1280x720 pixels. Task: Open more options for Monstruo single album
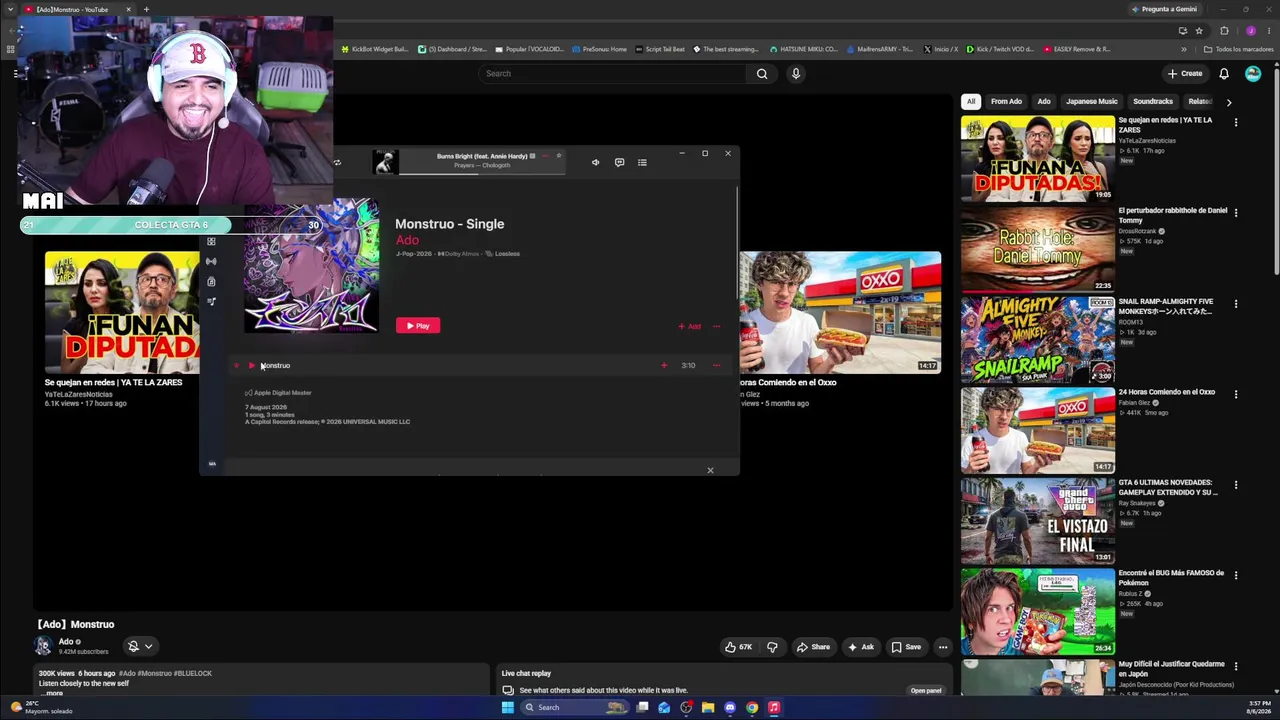coord(716,326)
